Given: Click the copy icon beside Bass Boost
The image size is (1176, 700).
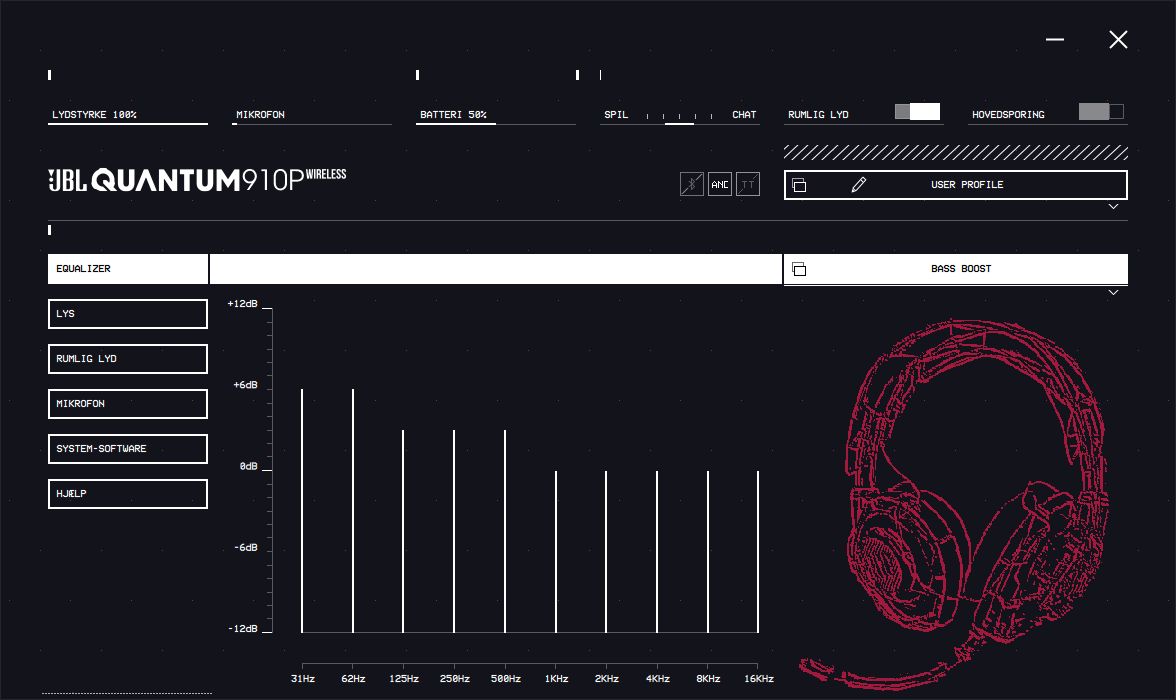Looking at the screenshot, I should pyautogui.click(x=800, y=269).
